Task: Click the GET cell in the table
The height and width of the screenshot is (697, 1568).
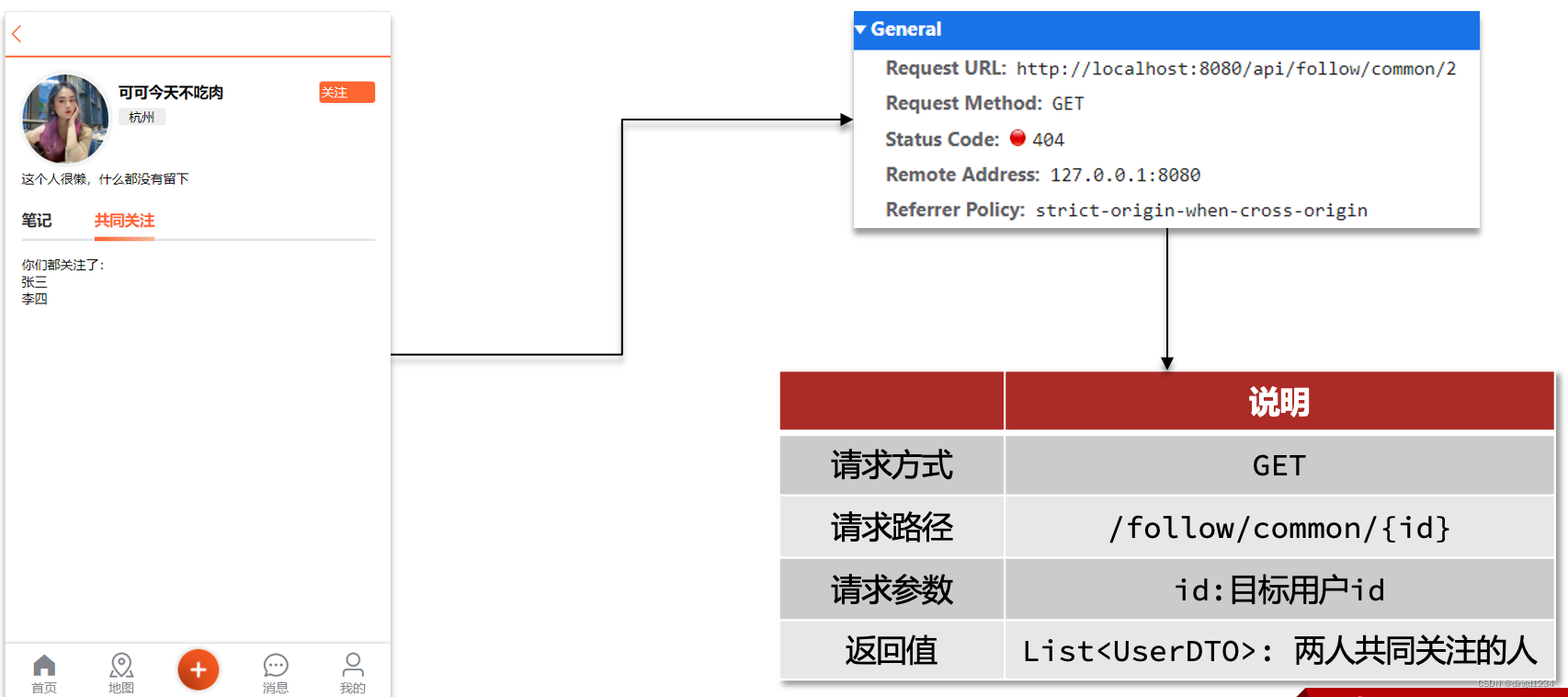Action: click(1279, 465)
